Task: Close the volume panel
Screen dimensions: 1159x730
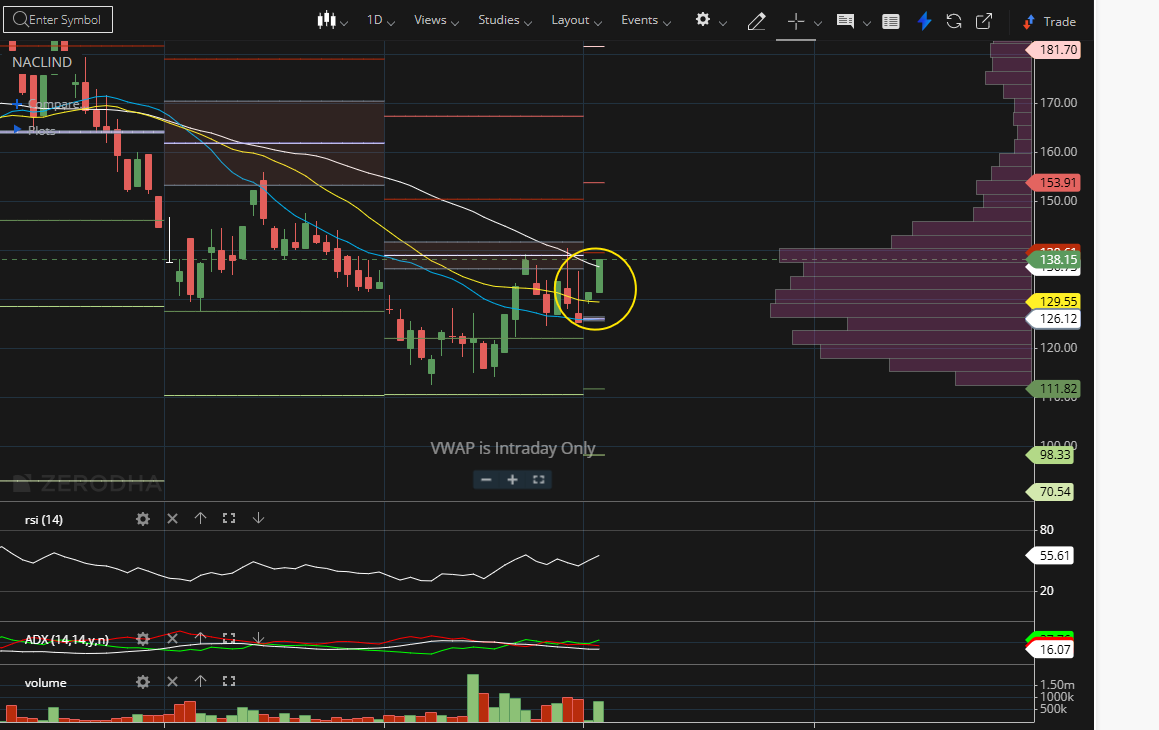Action: (x=172, y=682)
